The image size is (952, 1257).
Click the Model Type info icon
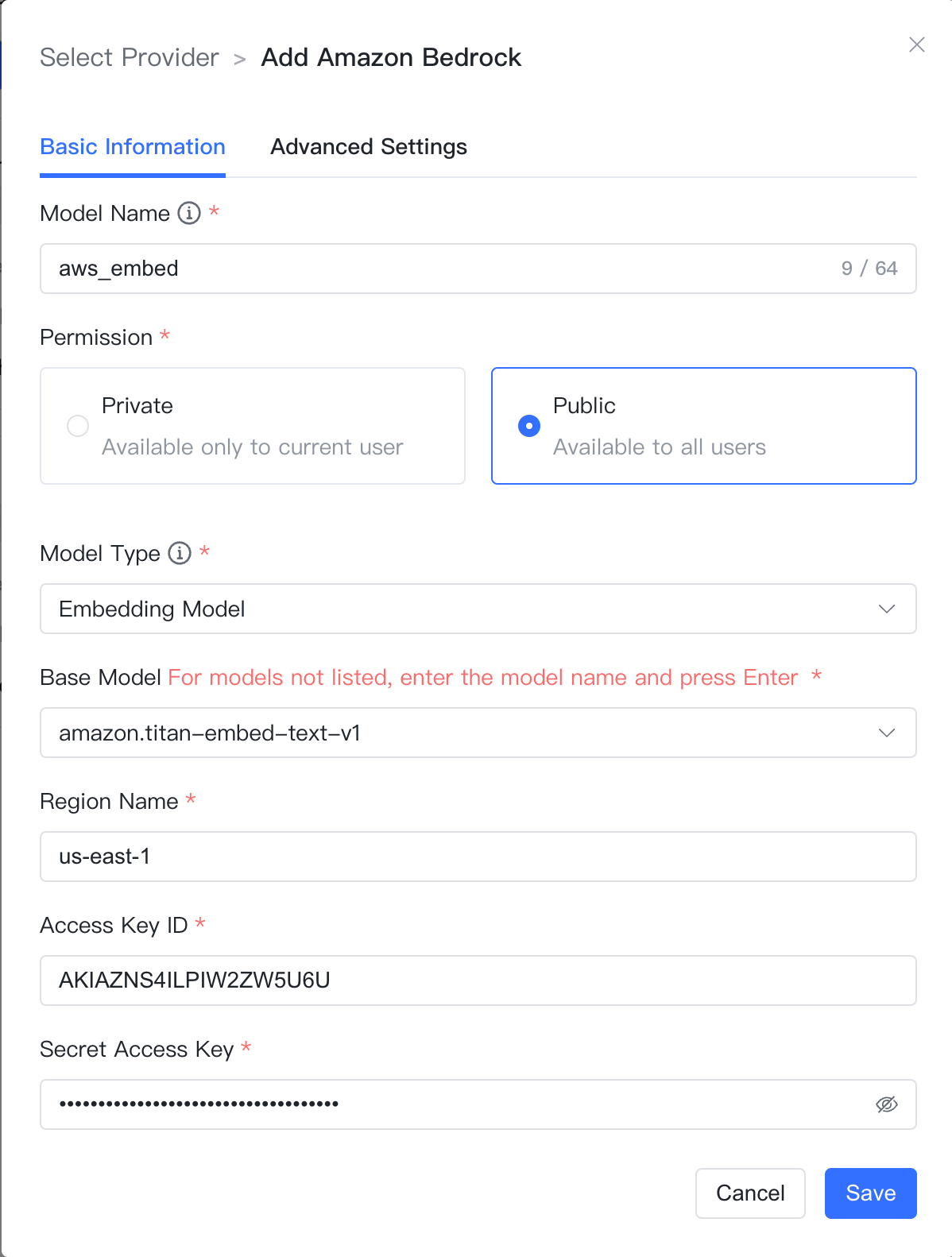coord(180,553)
